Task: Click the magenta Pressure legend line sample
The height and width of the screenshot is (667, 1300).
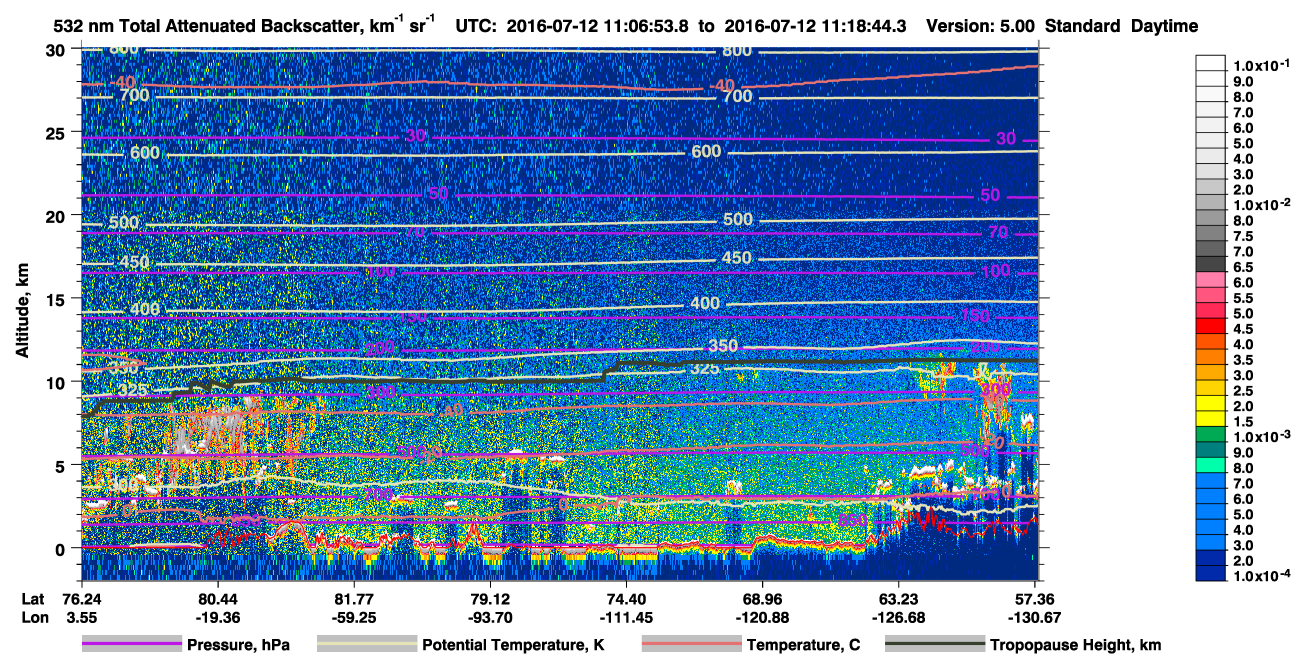Action: tap(132, 645)
